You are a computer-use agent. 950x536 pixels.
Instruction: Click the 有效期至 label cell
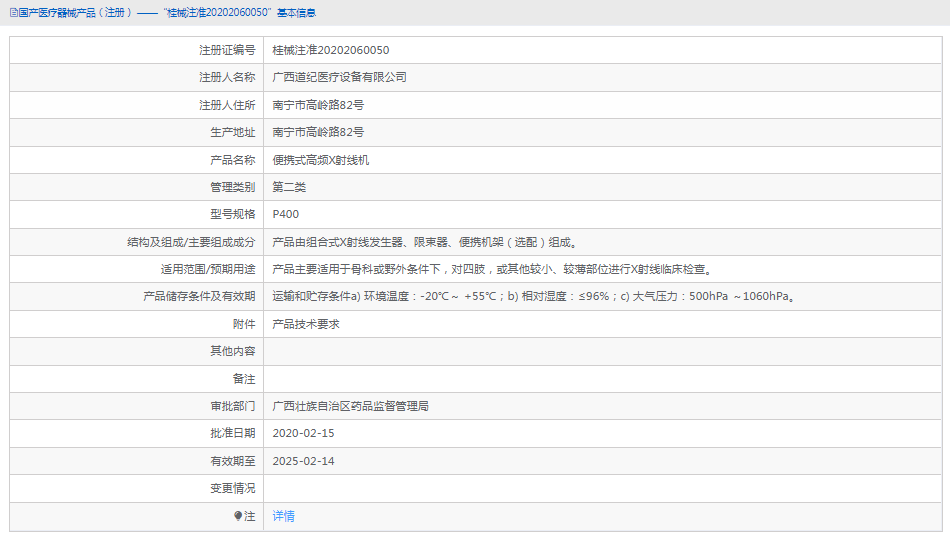click(136, 461)
